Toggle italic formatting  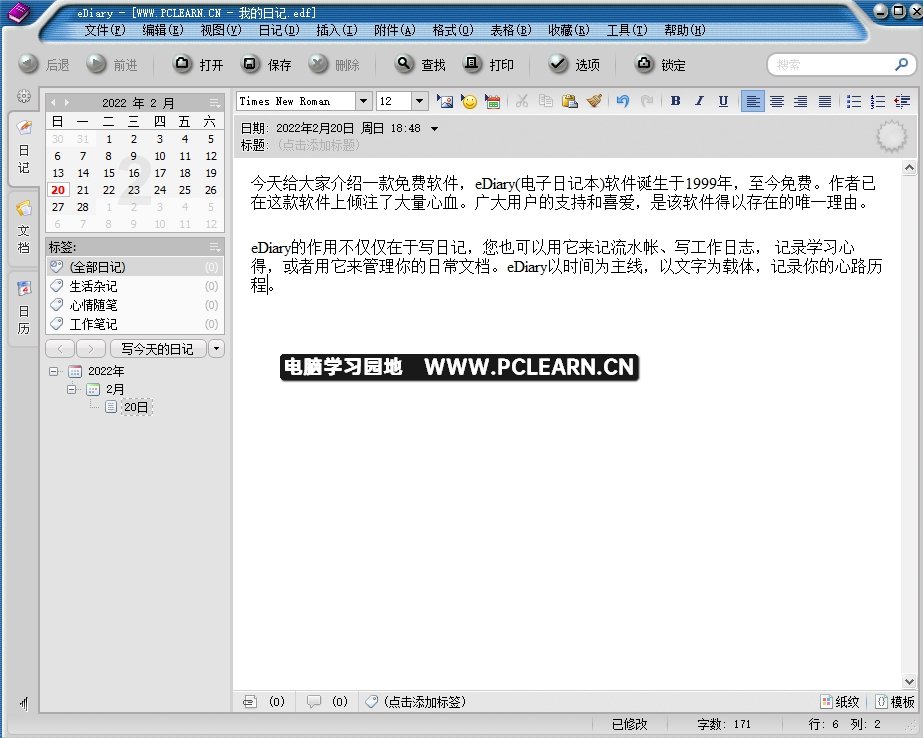tap(699, 101)
